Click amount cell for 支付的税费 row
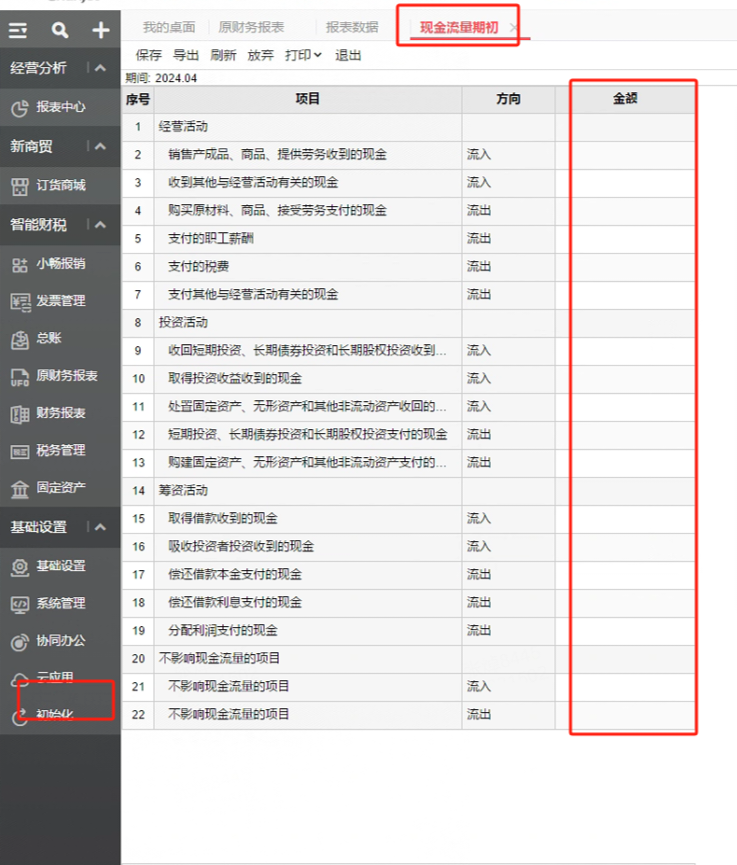Viewport: 737px width, 865px height. click(x=625, y=267)
